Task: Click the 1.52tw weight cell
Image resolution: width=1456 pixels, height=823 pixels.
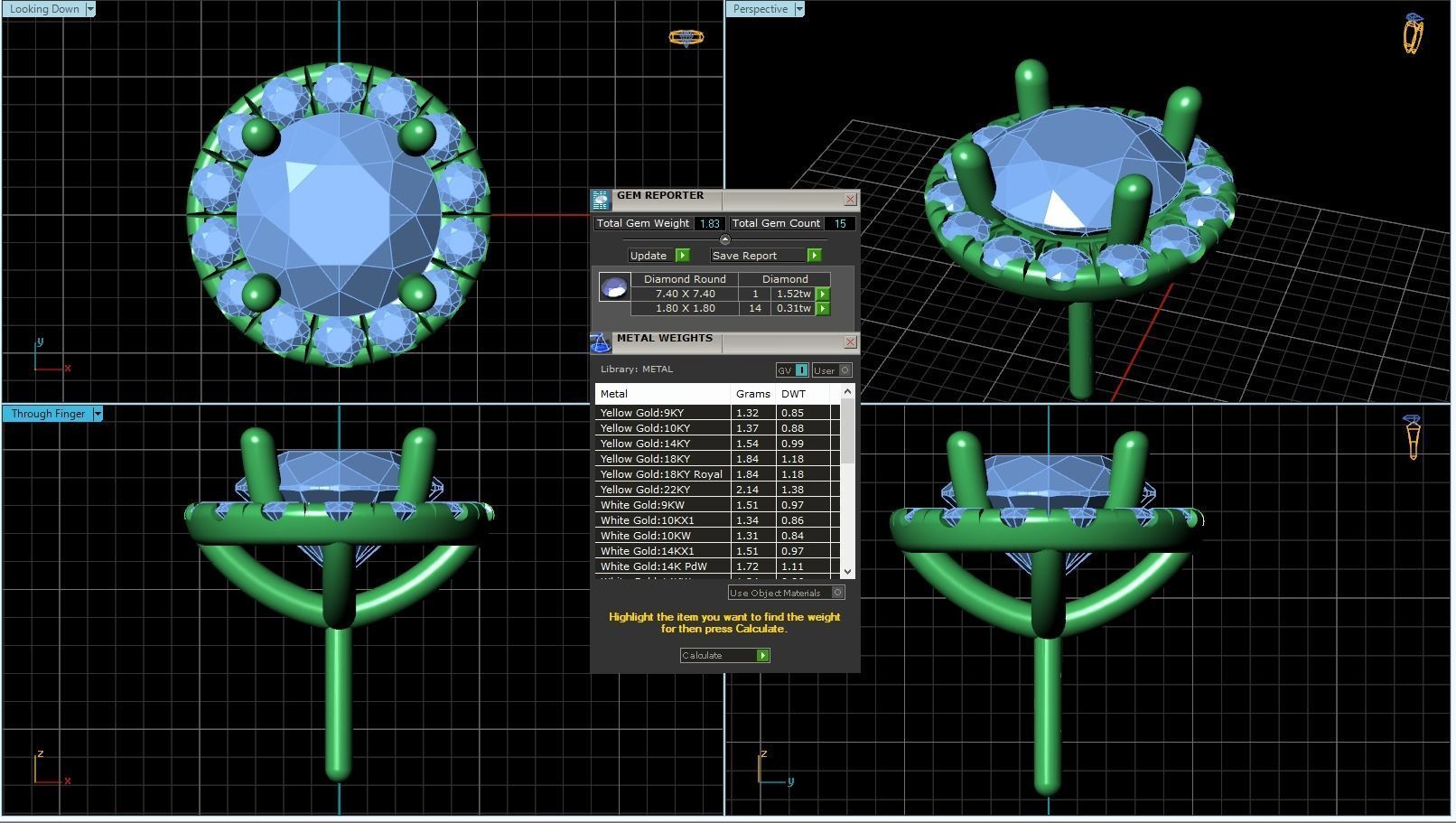Action: (x=794, y=294)
